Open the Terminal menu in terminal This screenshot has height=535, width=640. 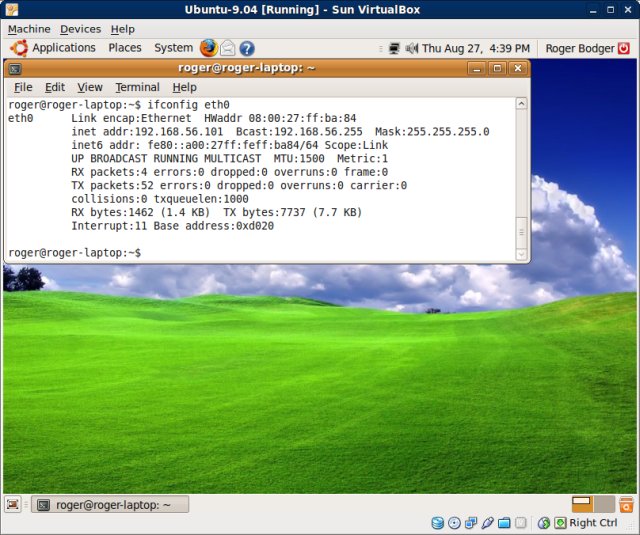pyautogui.click(x=137, y=87)
